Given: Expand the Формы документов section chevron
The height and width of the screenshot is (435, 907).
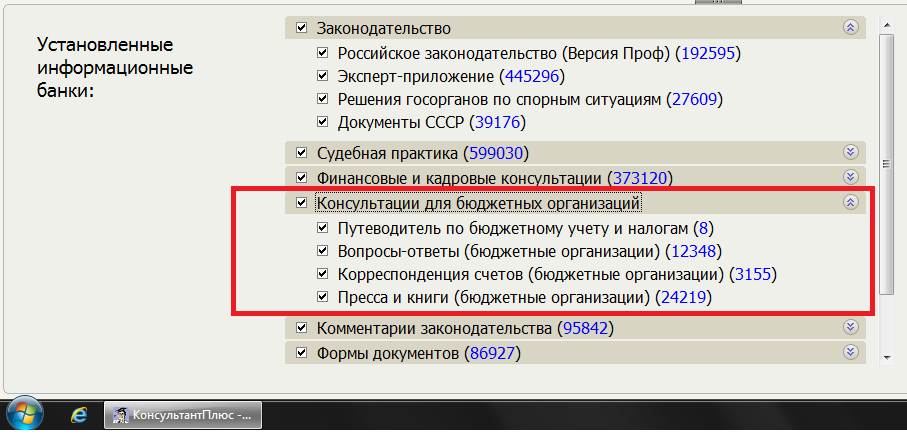Looking at the screenshot, I should [850, 351].
